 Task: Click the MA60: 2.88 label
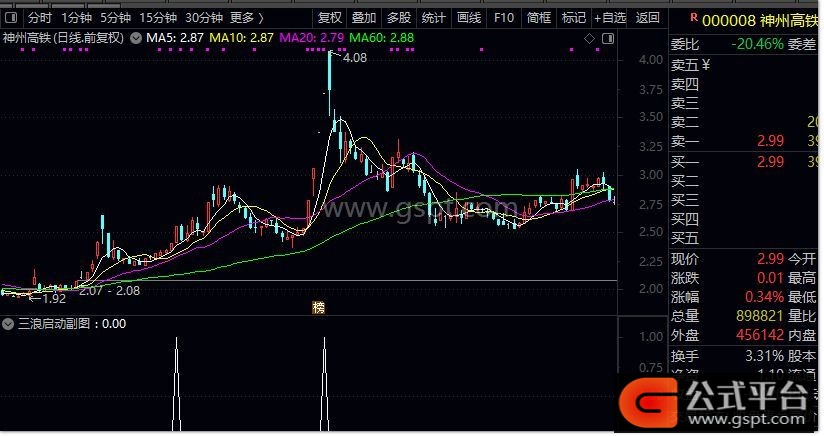(382, 38)
